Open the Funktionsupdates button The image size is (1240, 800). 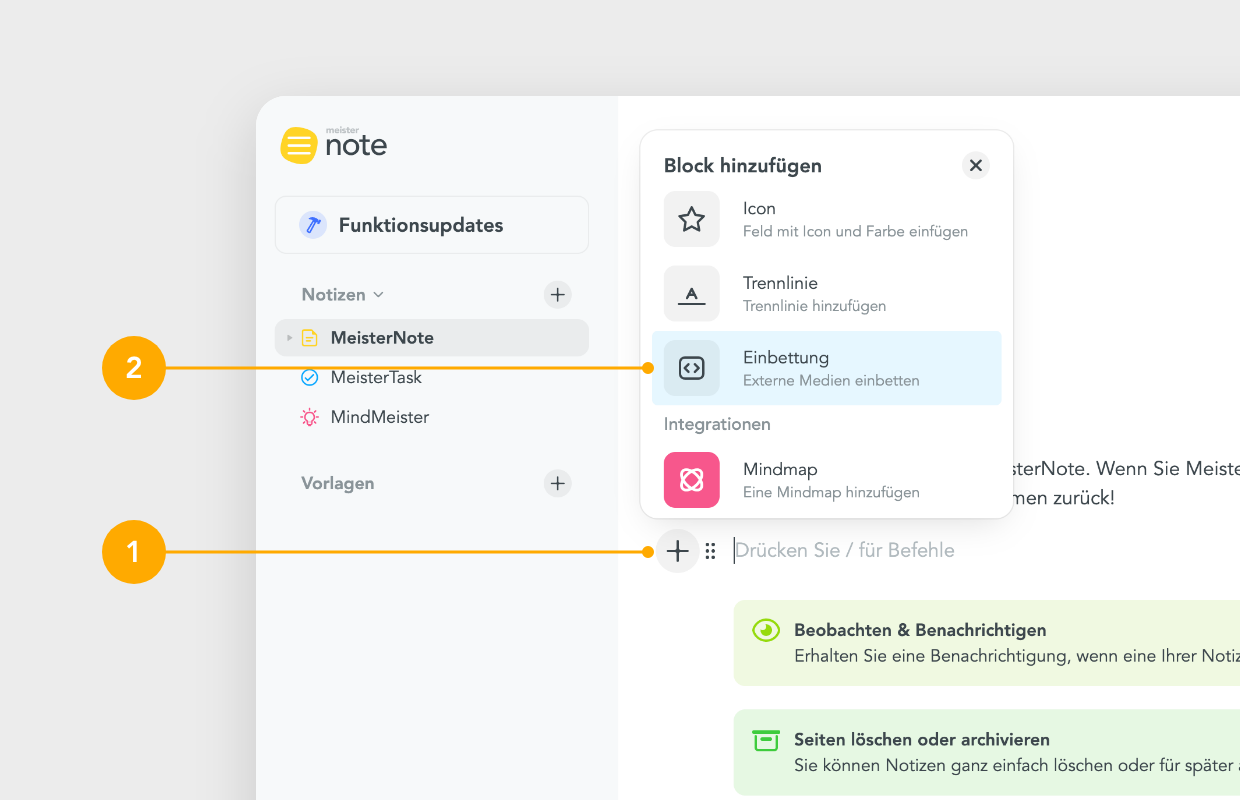[x=432, y=225]
